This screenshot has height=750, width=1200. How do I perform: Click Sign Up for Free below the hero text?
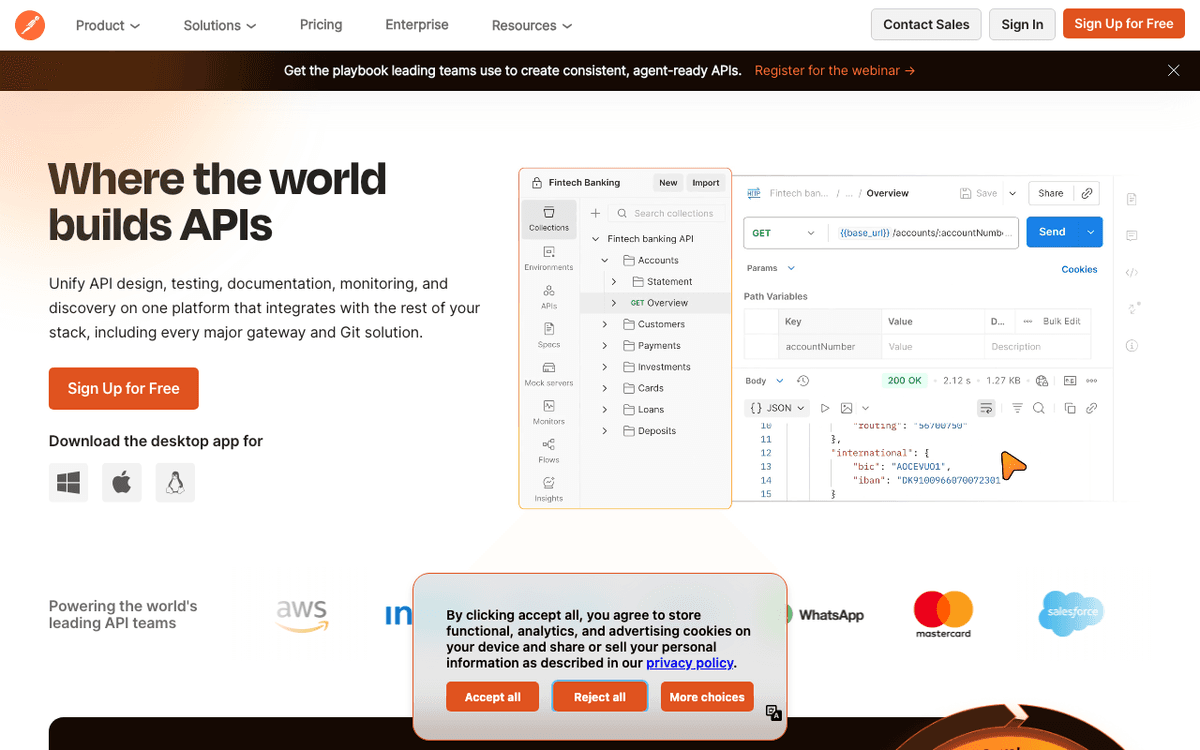pyautogui.click(x=124, y=388)
